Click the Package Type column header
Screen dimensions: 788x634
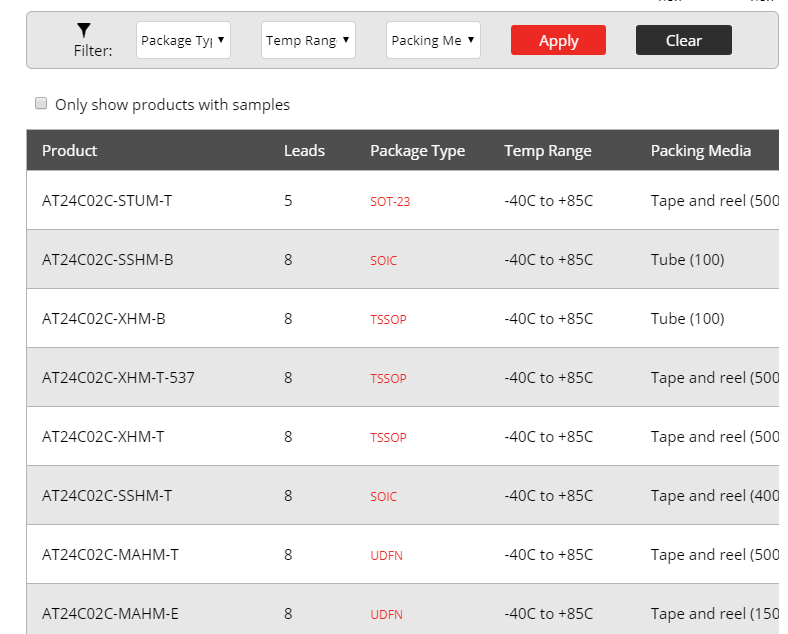[x=418, y=151]
